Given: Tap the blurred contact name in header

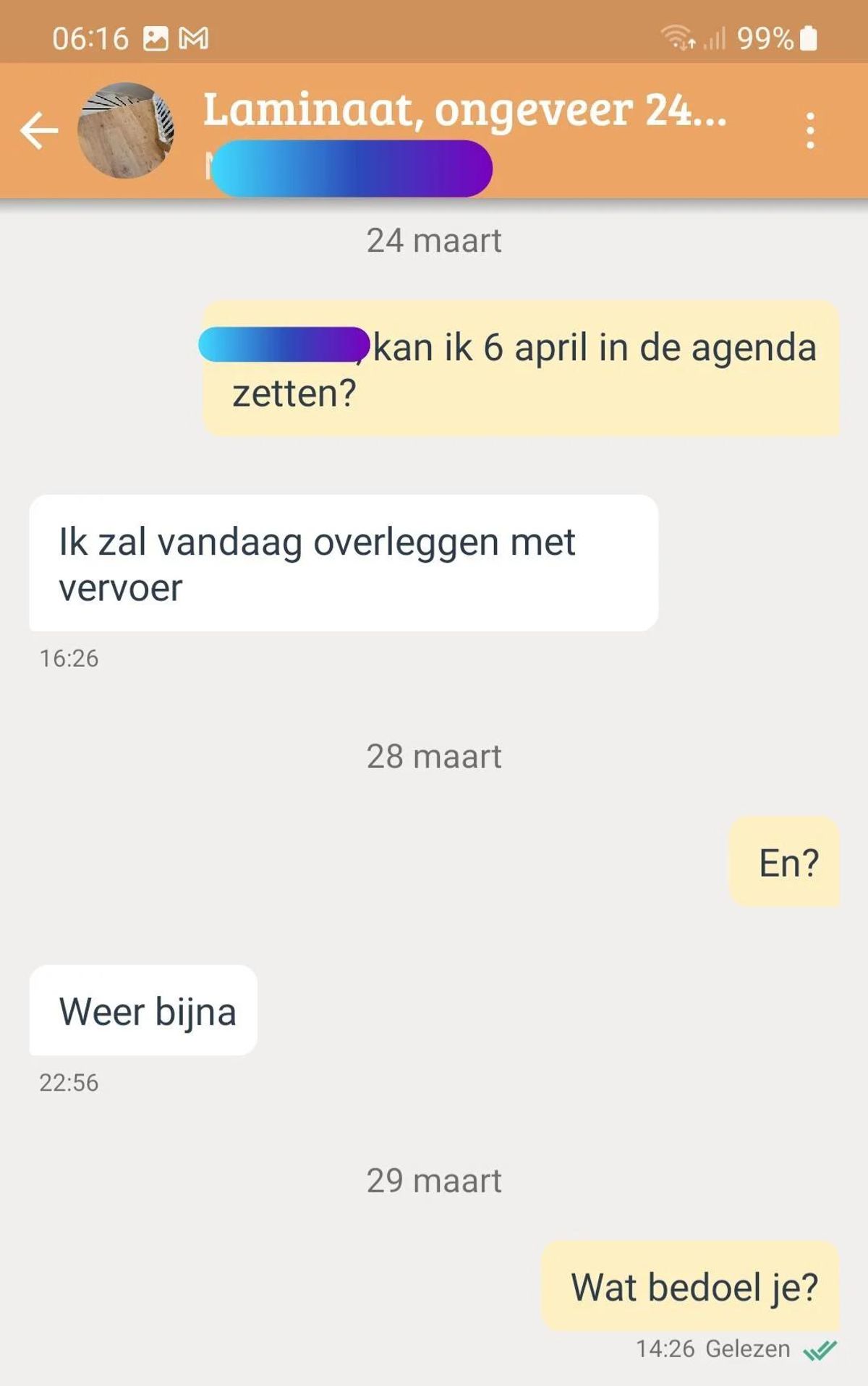Looking at the screenshot, I should click(x=352, y=169).
